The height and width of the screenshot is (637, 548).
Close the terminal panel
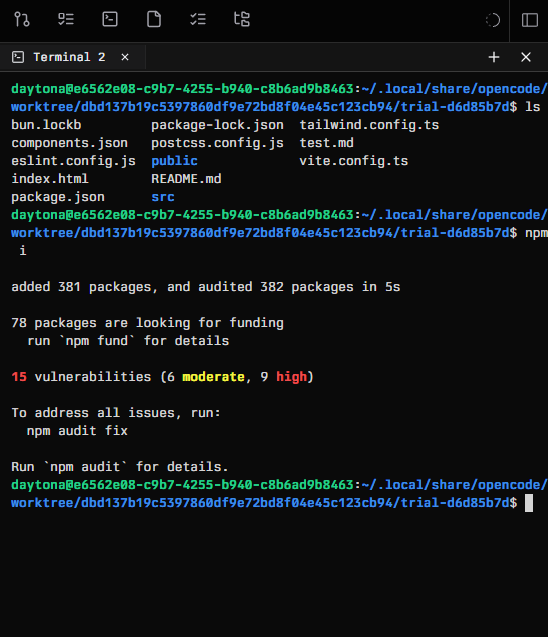tap(526, 57)
